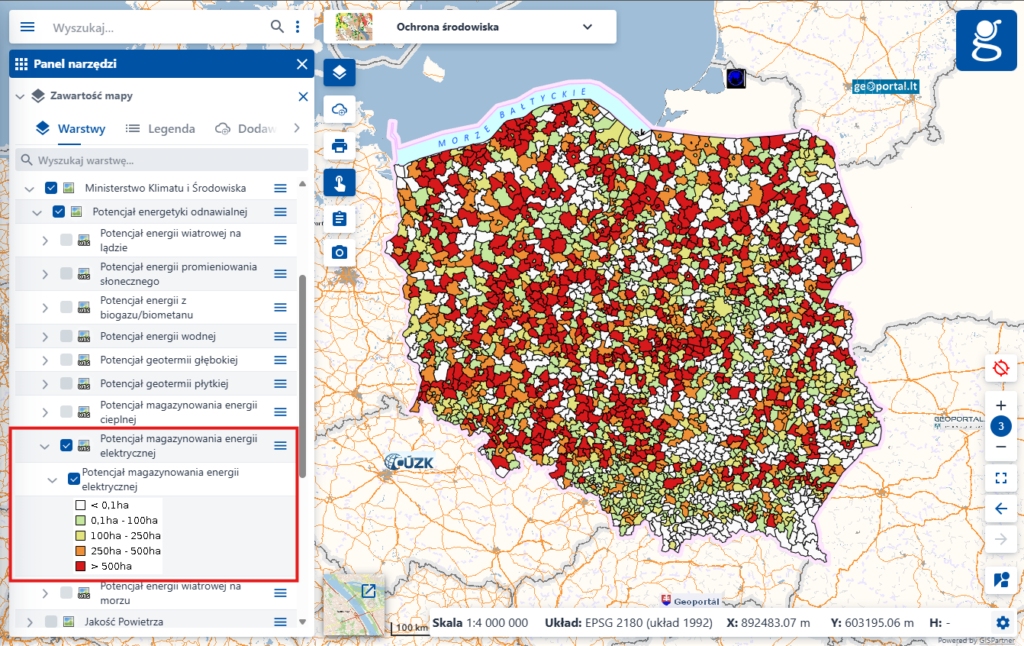Collapse Potencjał magazynowania energii elektrycznej group

click(43, 445)
